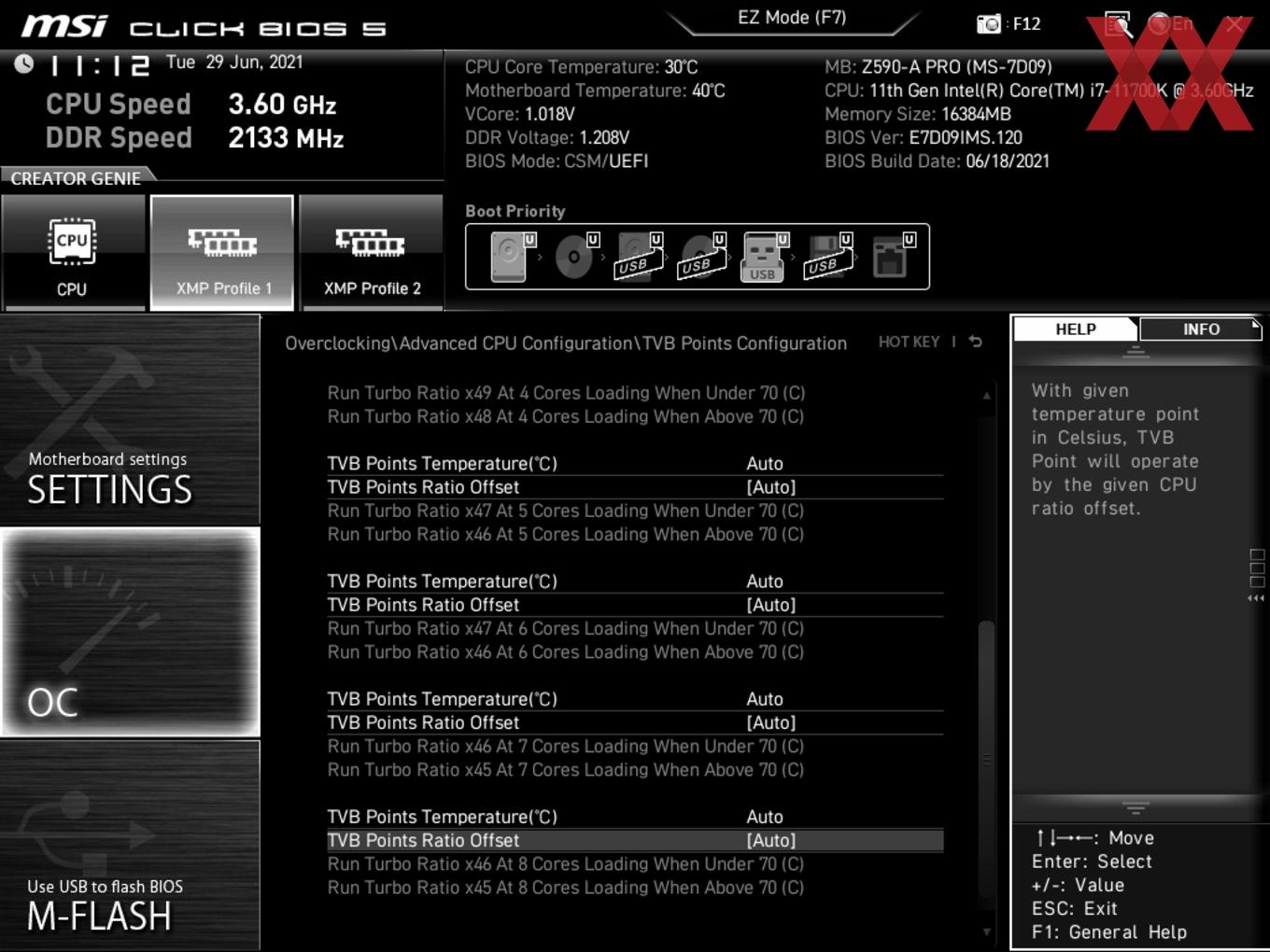Open the [Auto] offset above the 6 Cores rows
1270x952 pixels.
(x=635, y=605)
